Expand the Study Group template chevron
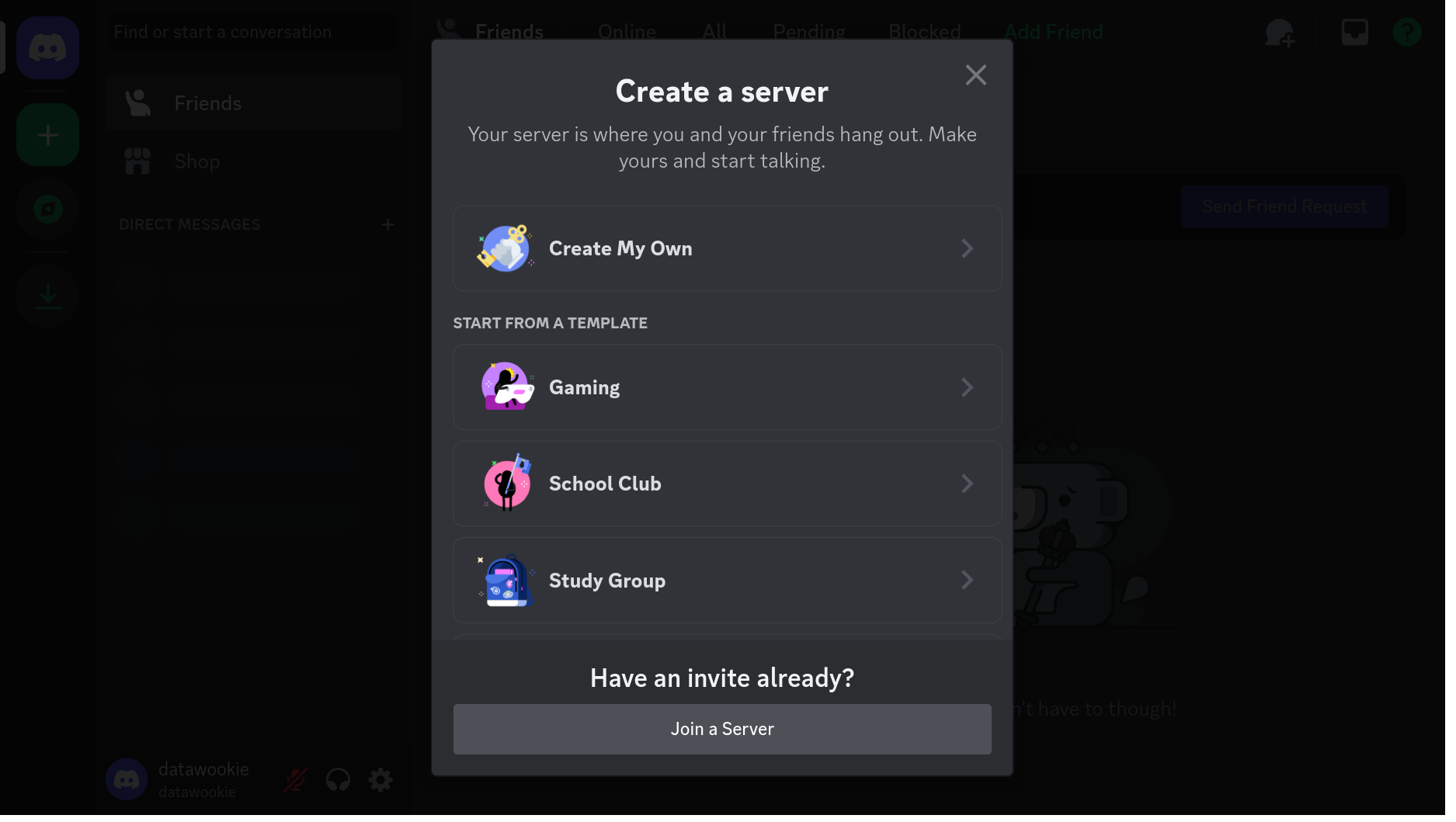This screenshot has height=822, width=1456. [x=968, y=580]
